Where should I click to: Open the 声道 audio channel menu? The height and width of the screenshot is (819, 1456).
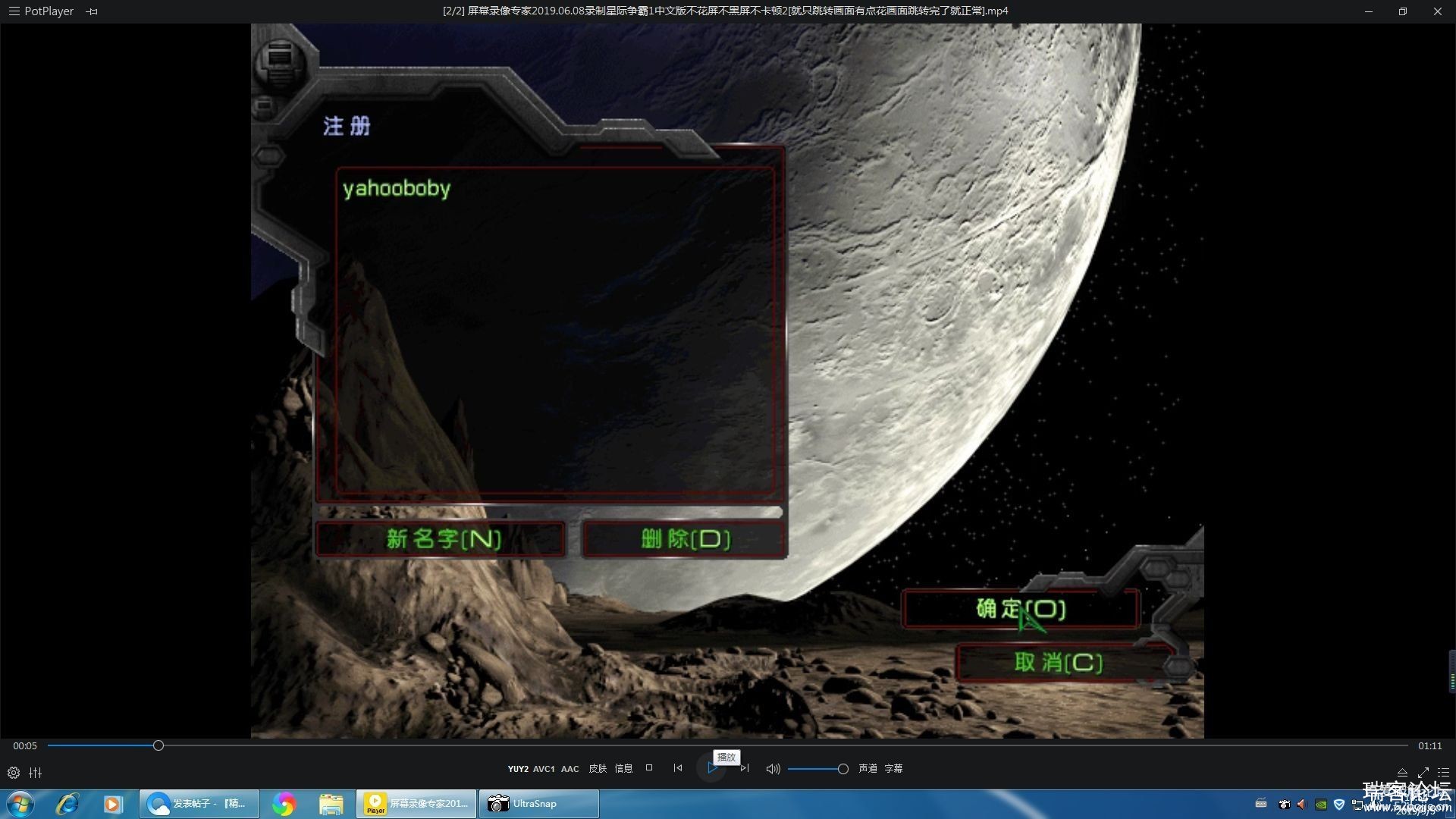pyautogui.click(x=868, y=769)
